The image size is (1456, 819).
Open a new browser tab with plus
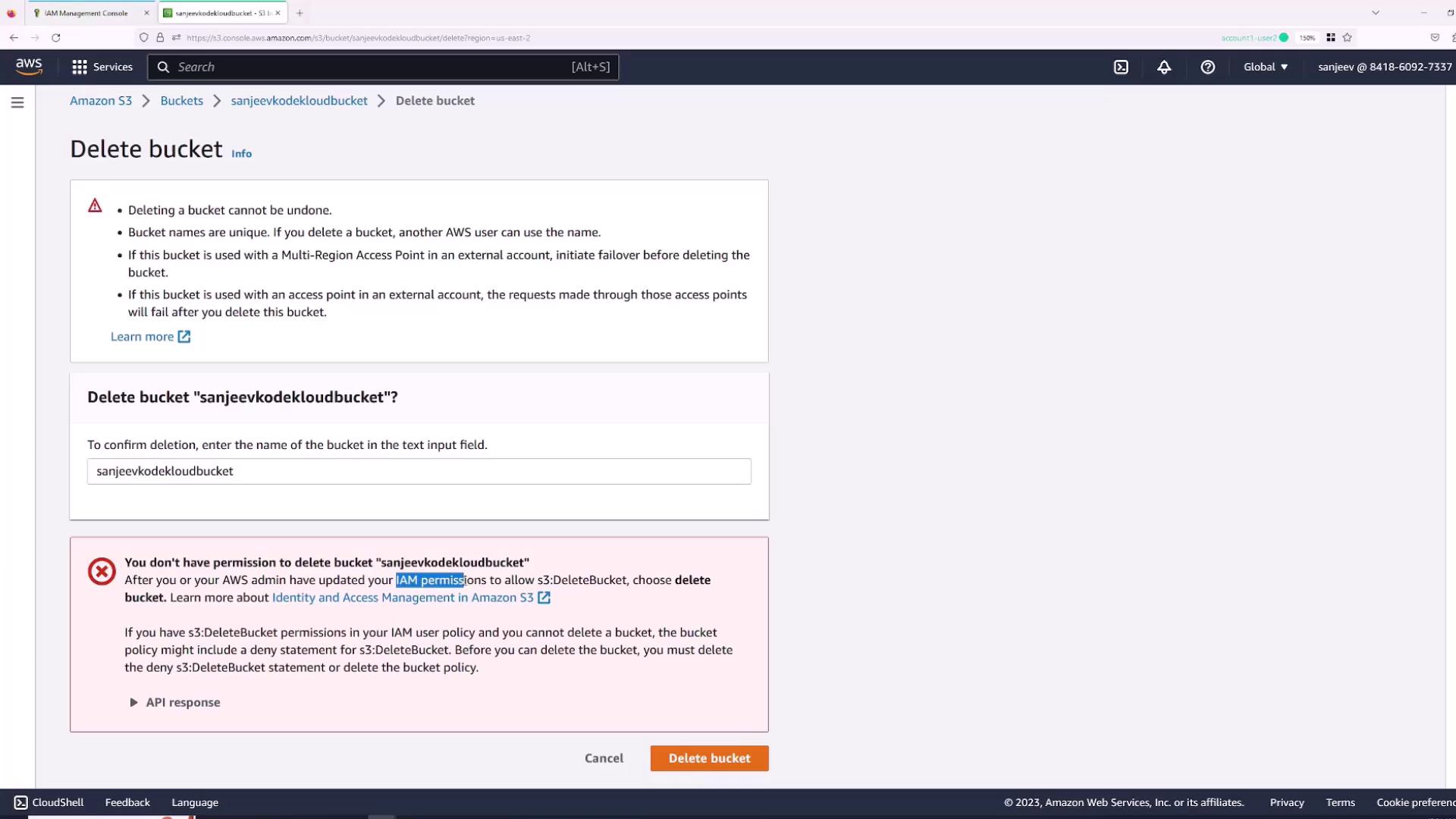(x=300, y=13)
